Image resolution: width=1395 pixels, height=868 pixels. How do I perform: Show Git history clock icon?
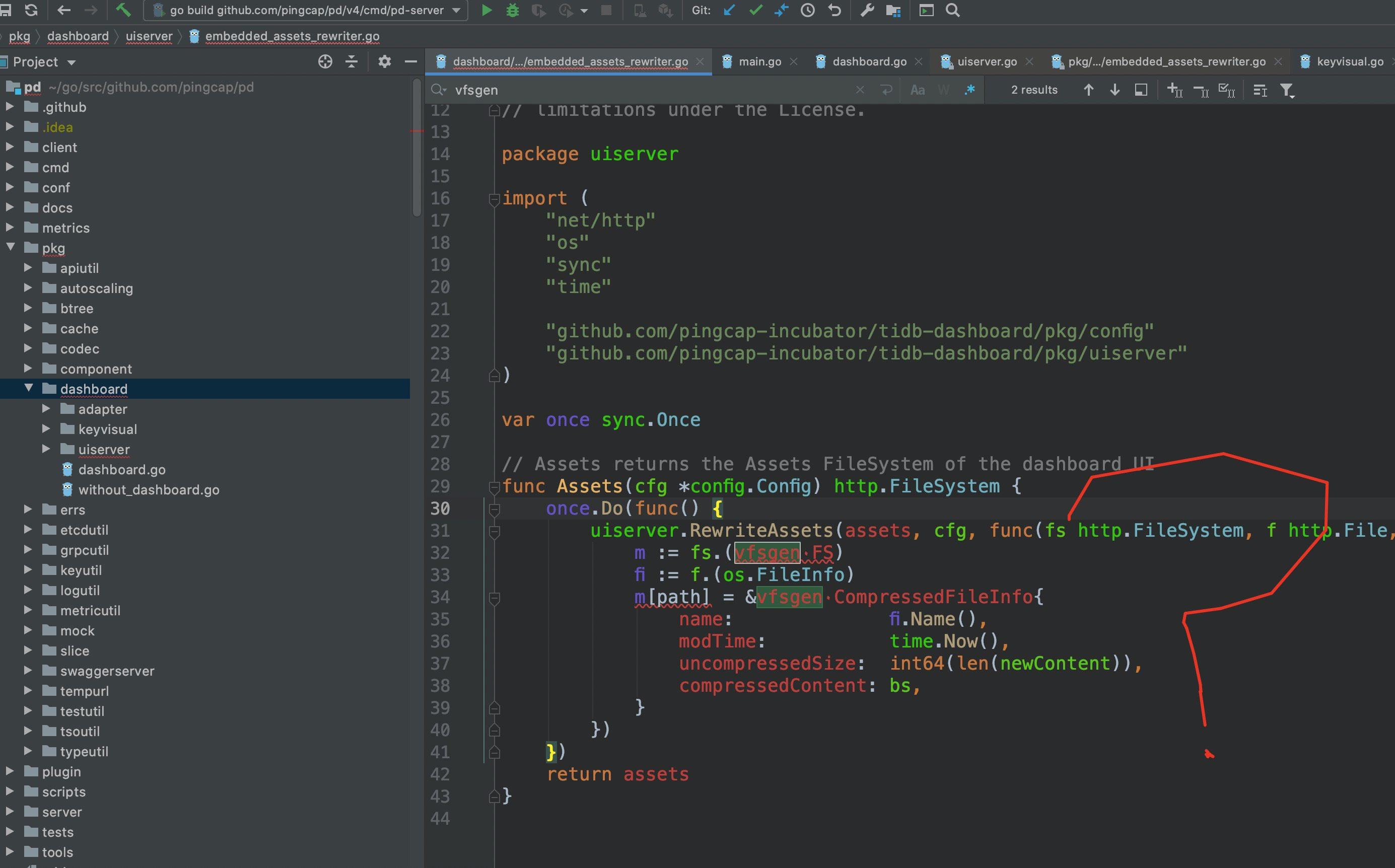(x=808, y=11)
